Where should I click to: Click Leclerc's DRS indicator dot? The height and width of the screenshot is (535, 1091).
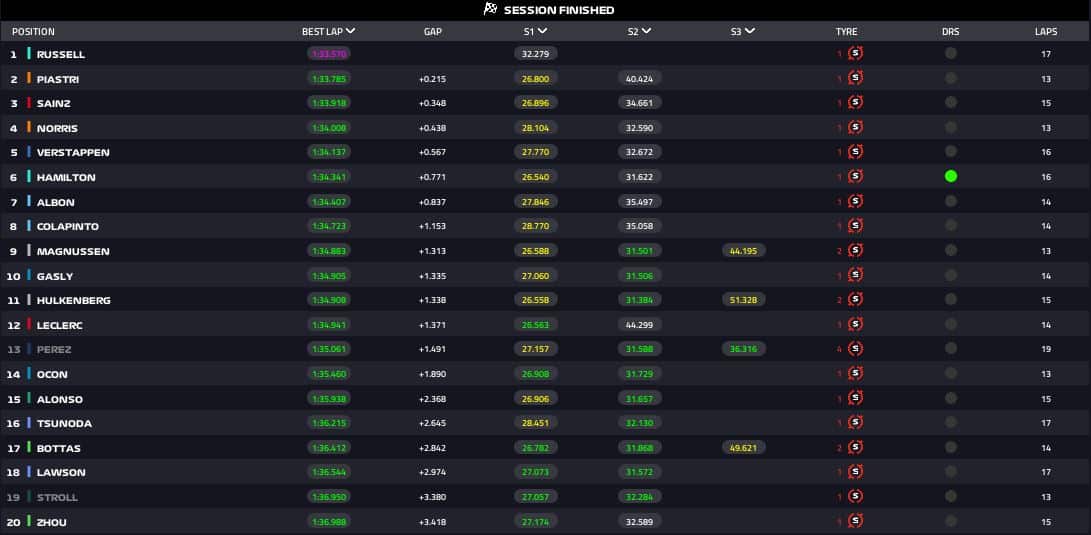point(950,324)
